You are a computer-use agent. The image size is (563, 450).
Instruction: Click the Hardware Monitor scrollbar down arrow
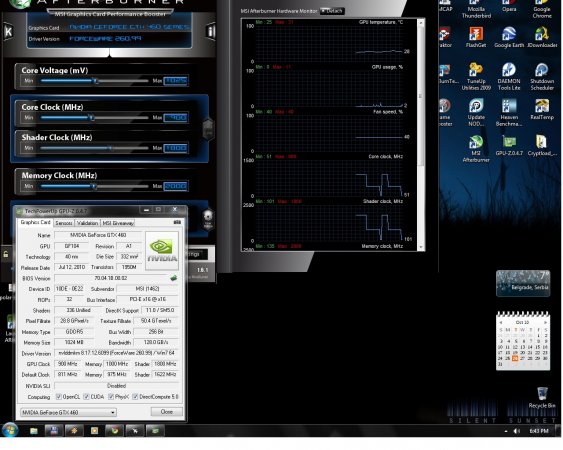coord(421,247)
